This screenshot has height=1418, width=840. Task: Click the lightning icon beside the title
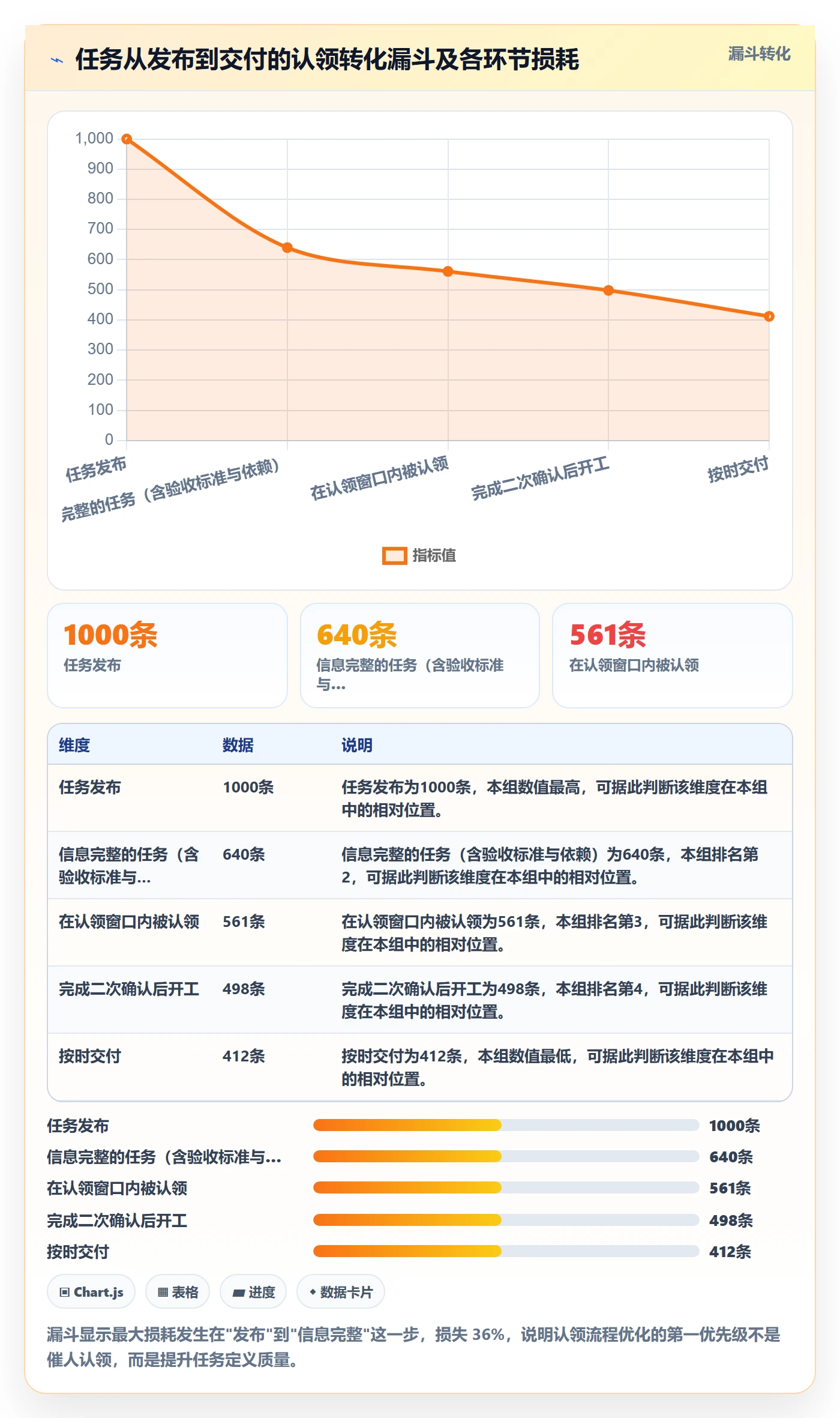(57, 60)
